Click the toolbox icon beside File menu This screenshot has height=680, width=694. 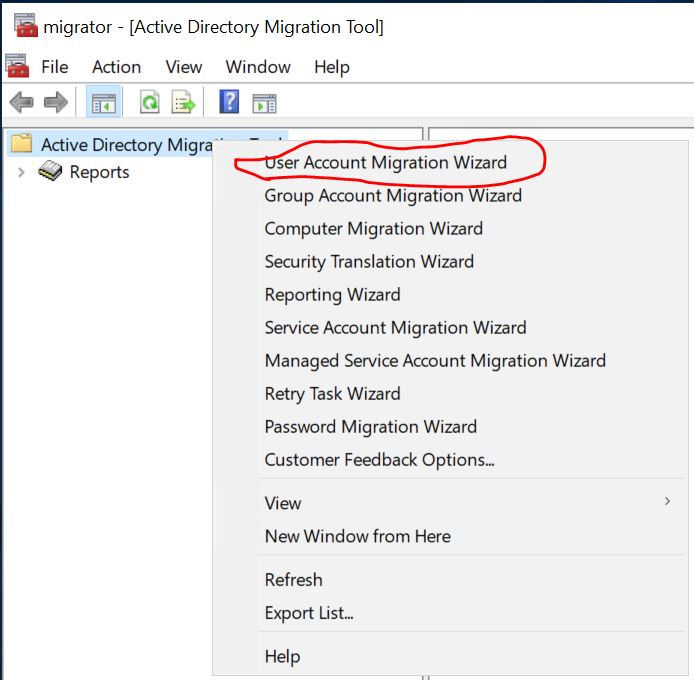[x=17, y=66]
